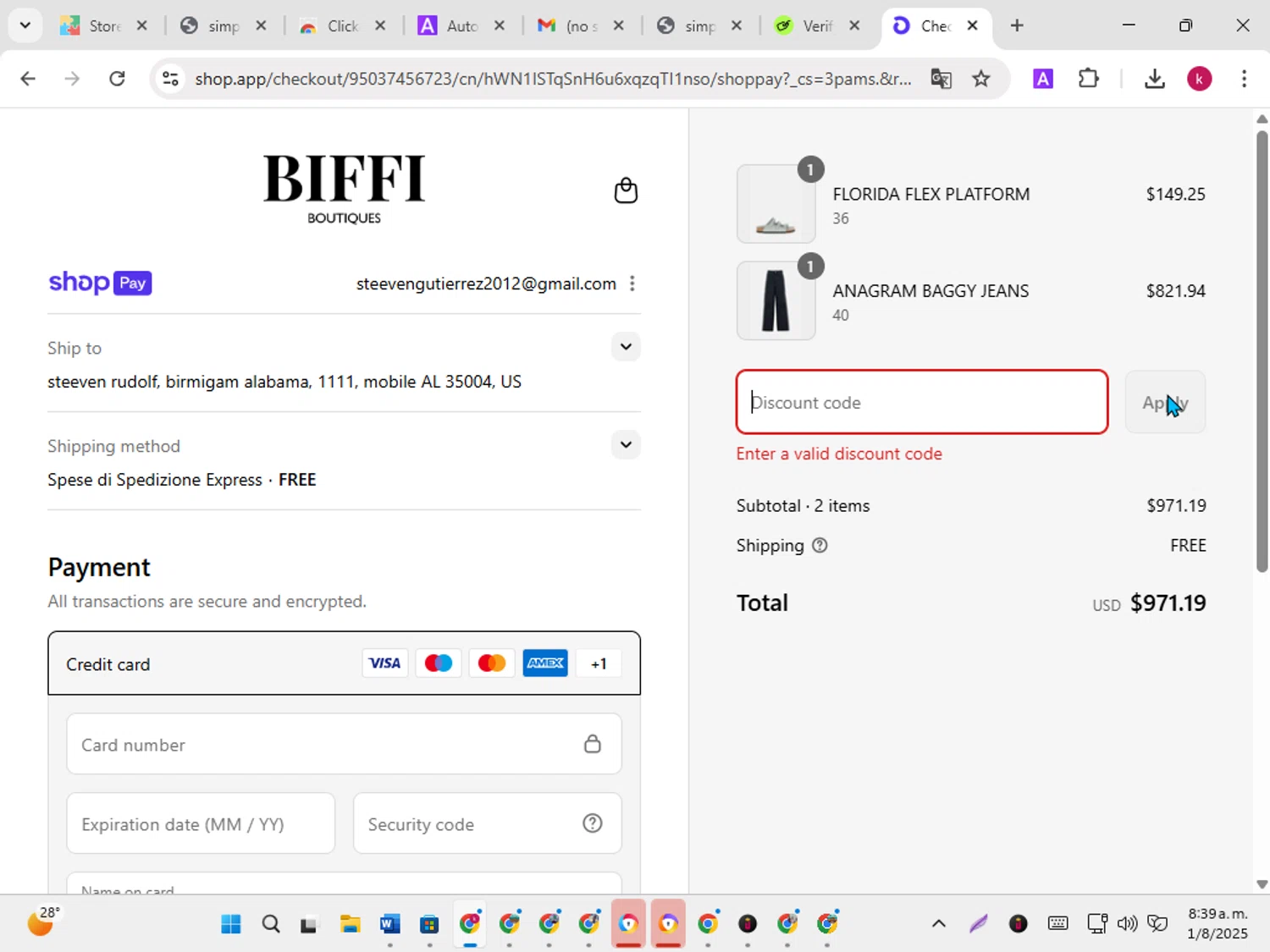
Task: Click the BIFFI Boutiques logo
Action: pos(344,190)
